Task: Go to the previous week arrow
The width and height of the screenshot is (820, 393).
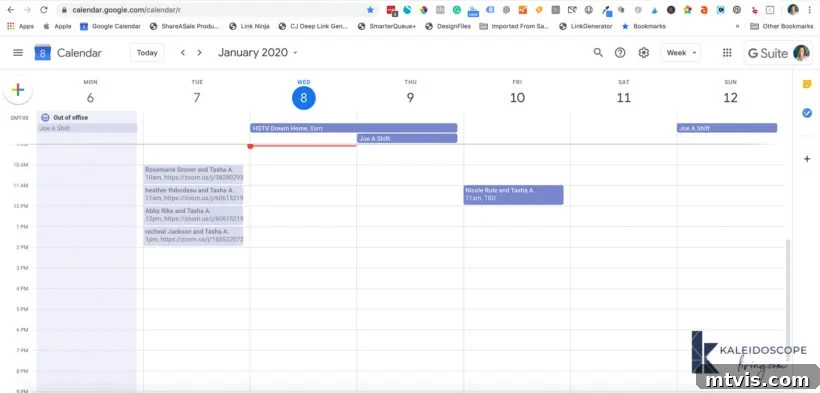Action: click(183, 52)
